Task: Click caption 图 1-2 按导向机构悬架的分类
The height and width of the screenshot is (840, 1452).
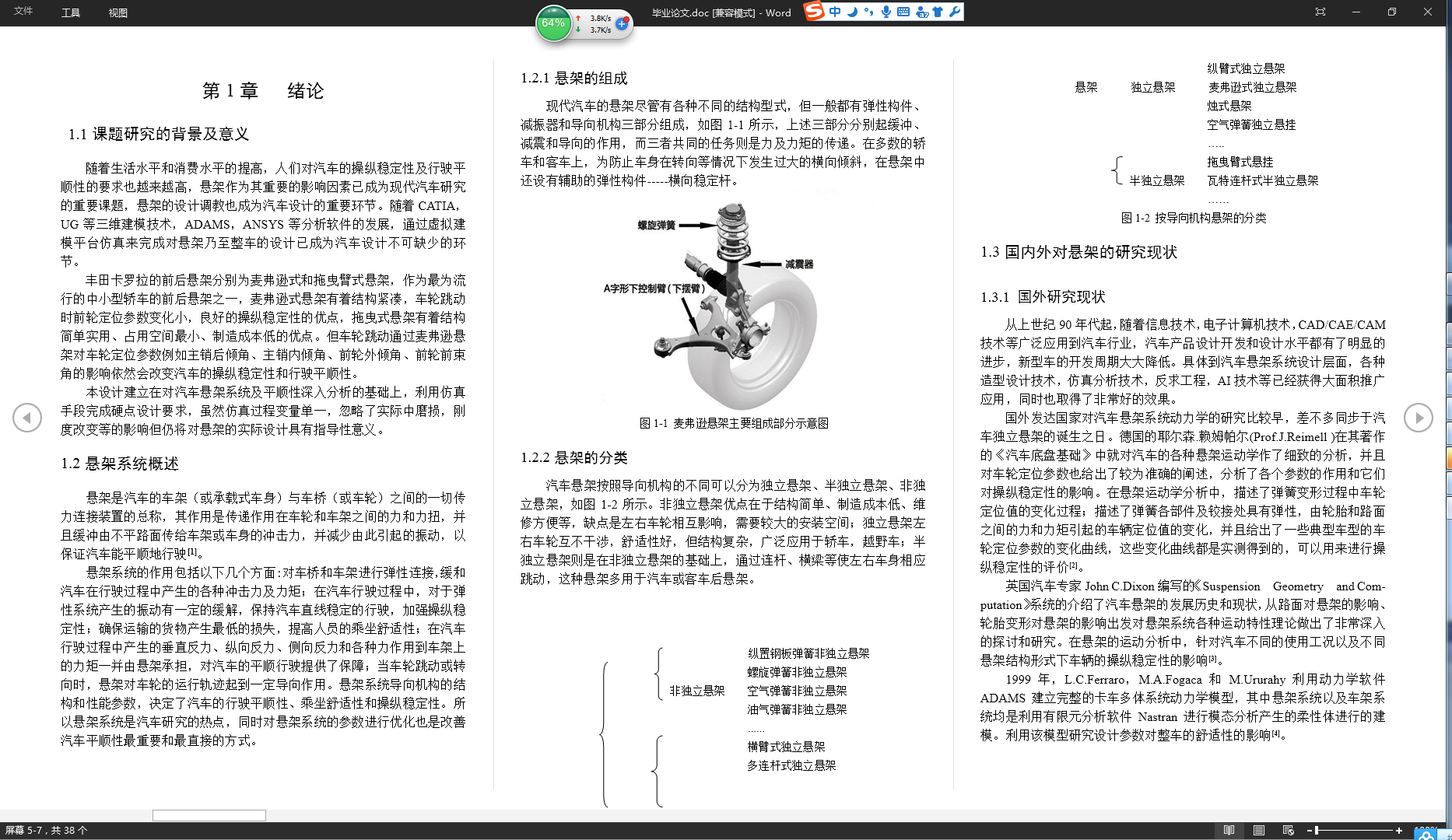Action: pyautogui.click(x=1194, y=218)
